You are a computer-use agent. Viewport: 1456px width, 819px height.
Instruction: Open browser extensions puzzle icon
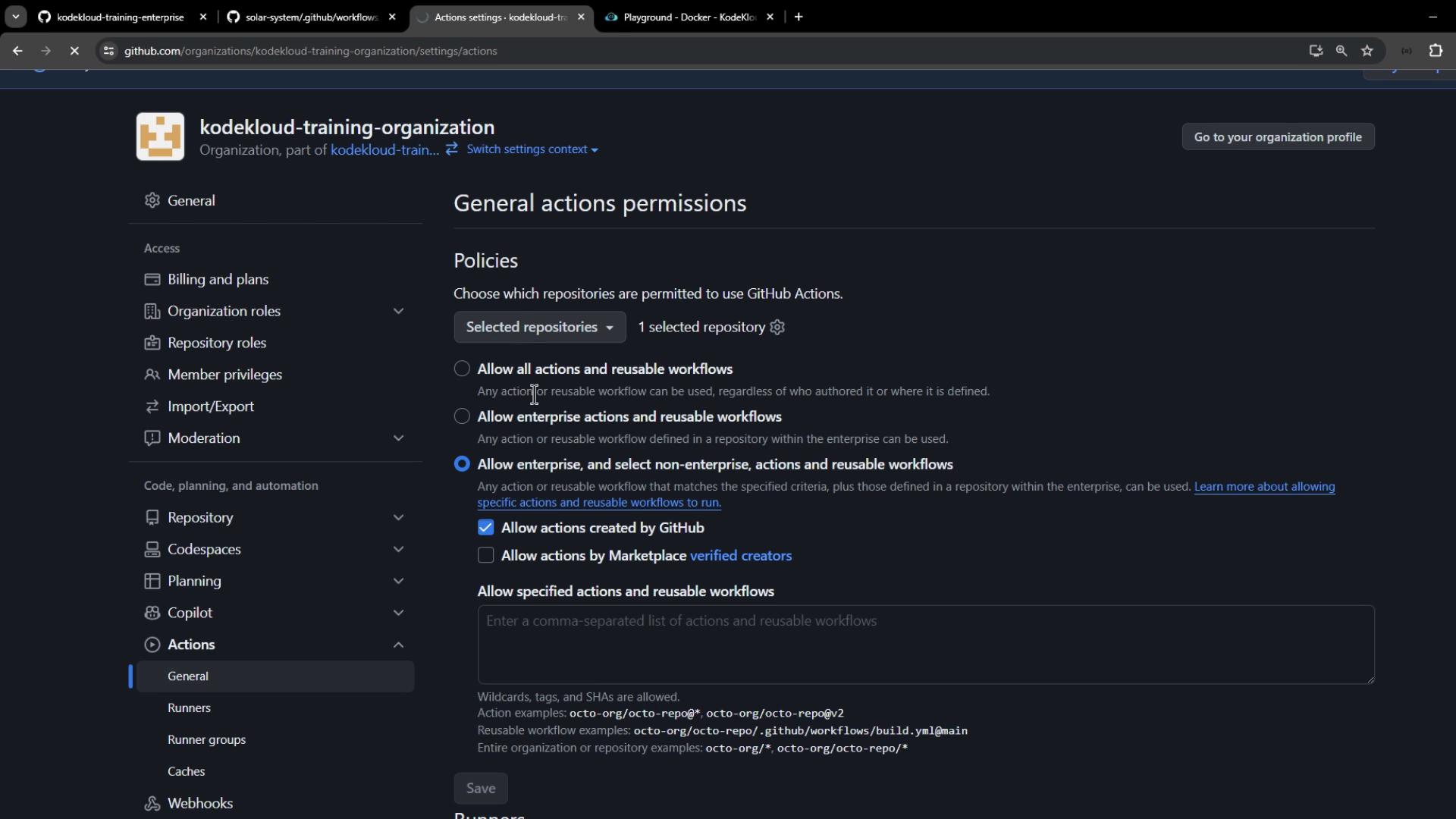1436,51
